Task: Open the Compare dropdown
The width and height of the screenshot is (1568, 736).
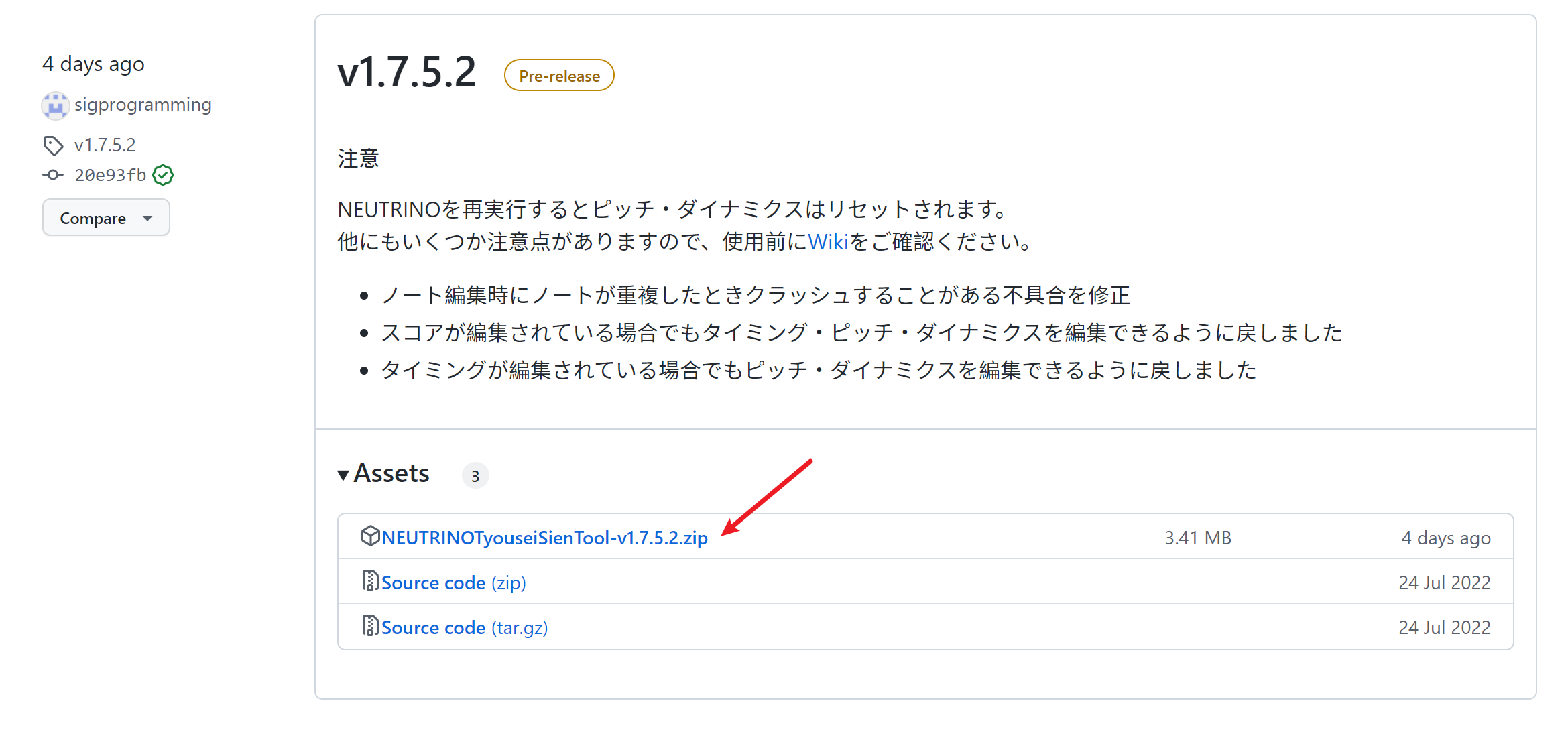Action: pyautogui.click(x=106, y=218)
